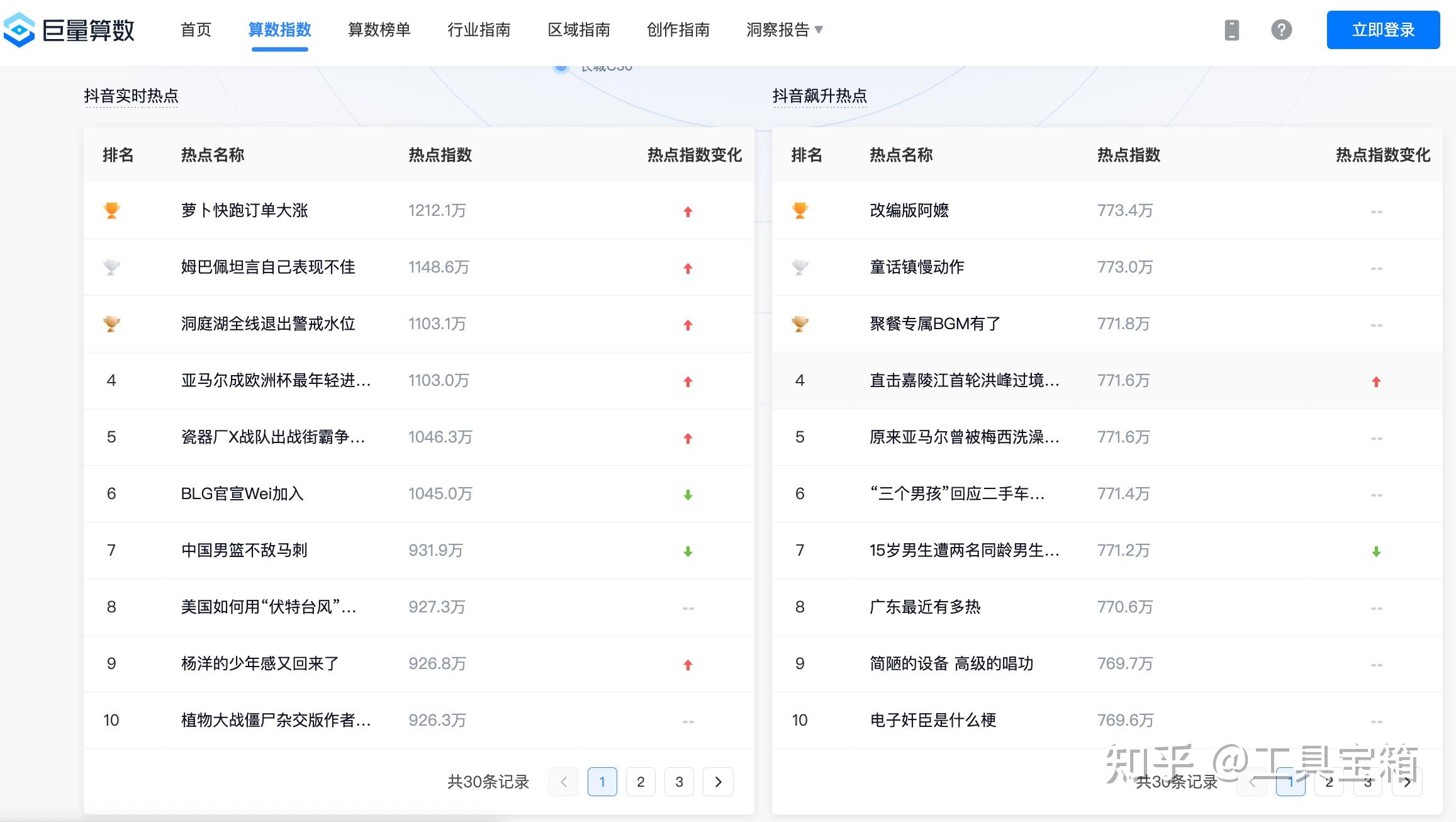Click red up arrow in 直击嘉陵江首轮洪峰过境 row

tap(1376, 381)
